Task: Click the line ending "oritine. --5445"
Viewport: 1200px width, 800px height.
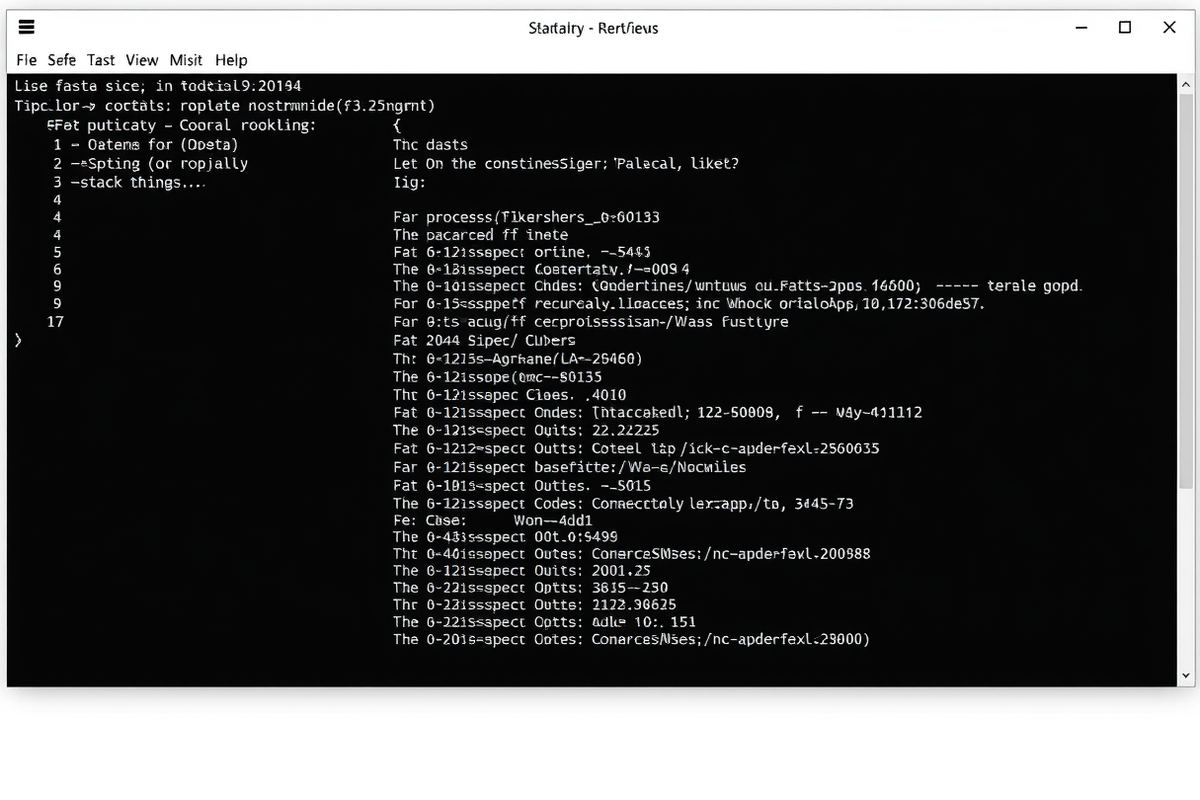Action: point(523,253)
